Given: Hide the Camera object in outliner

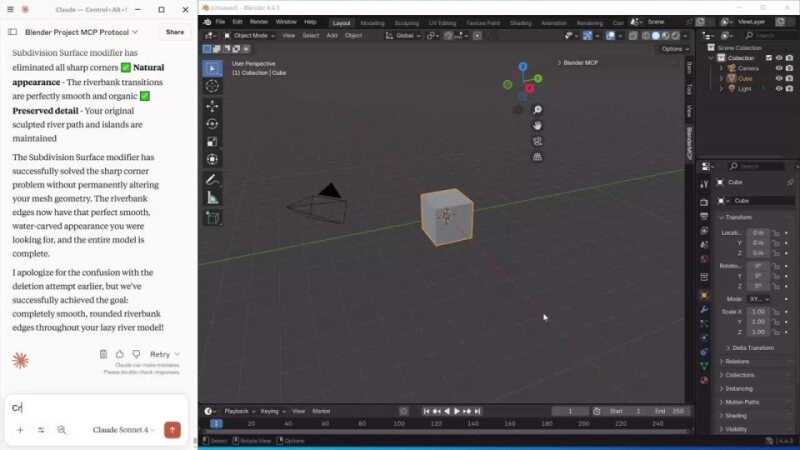Looking at the screenshot, I should click(x=779, y=68).
